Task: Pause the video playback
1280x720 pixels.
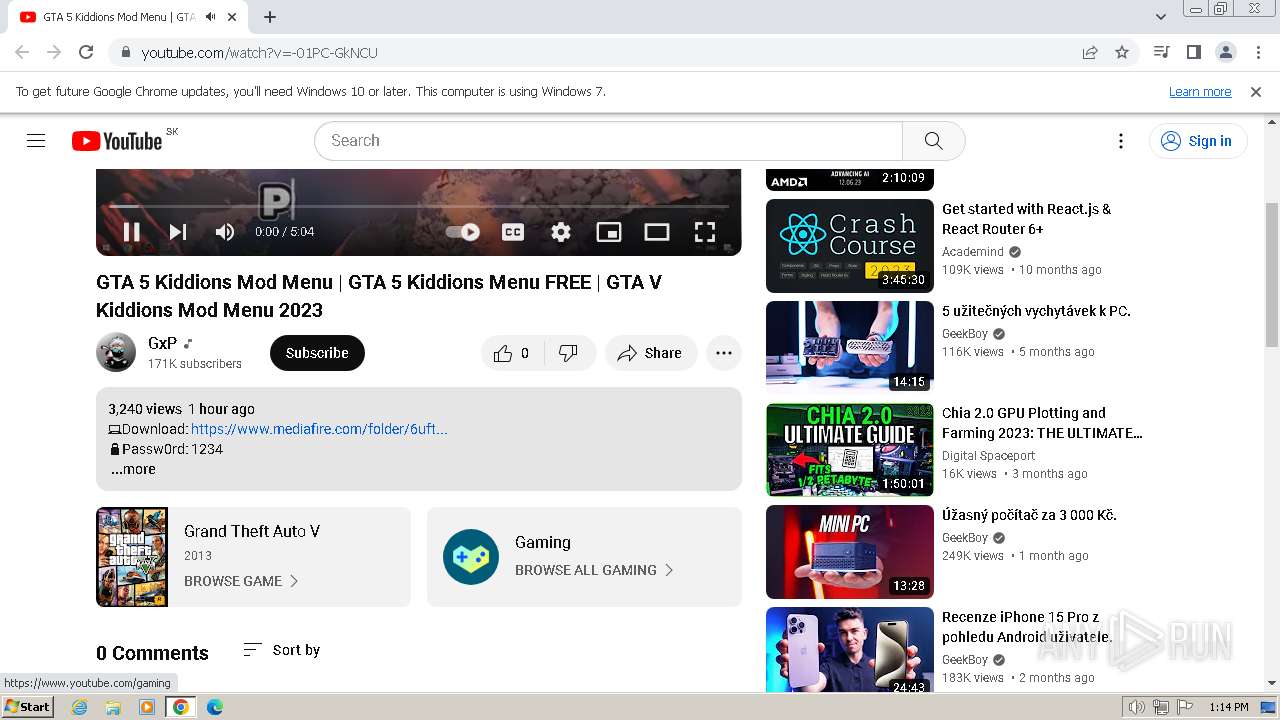Action: [131, 232]
